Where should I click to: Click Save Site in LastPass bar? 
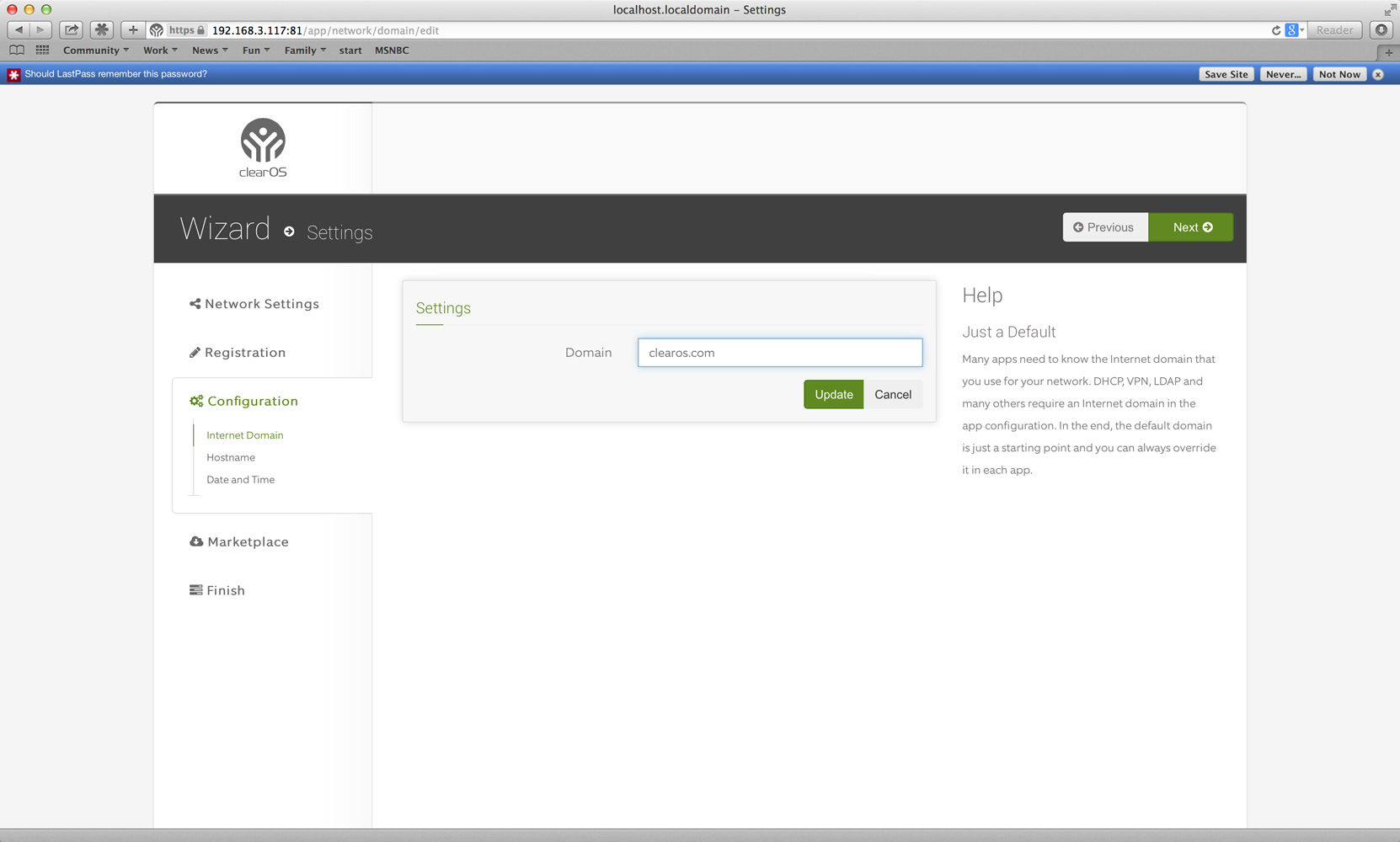1226,74
